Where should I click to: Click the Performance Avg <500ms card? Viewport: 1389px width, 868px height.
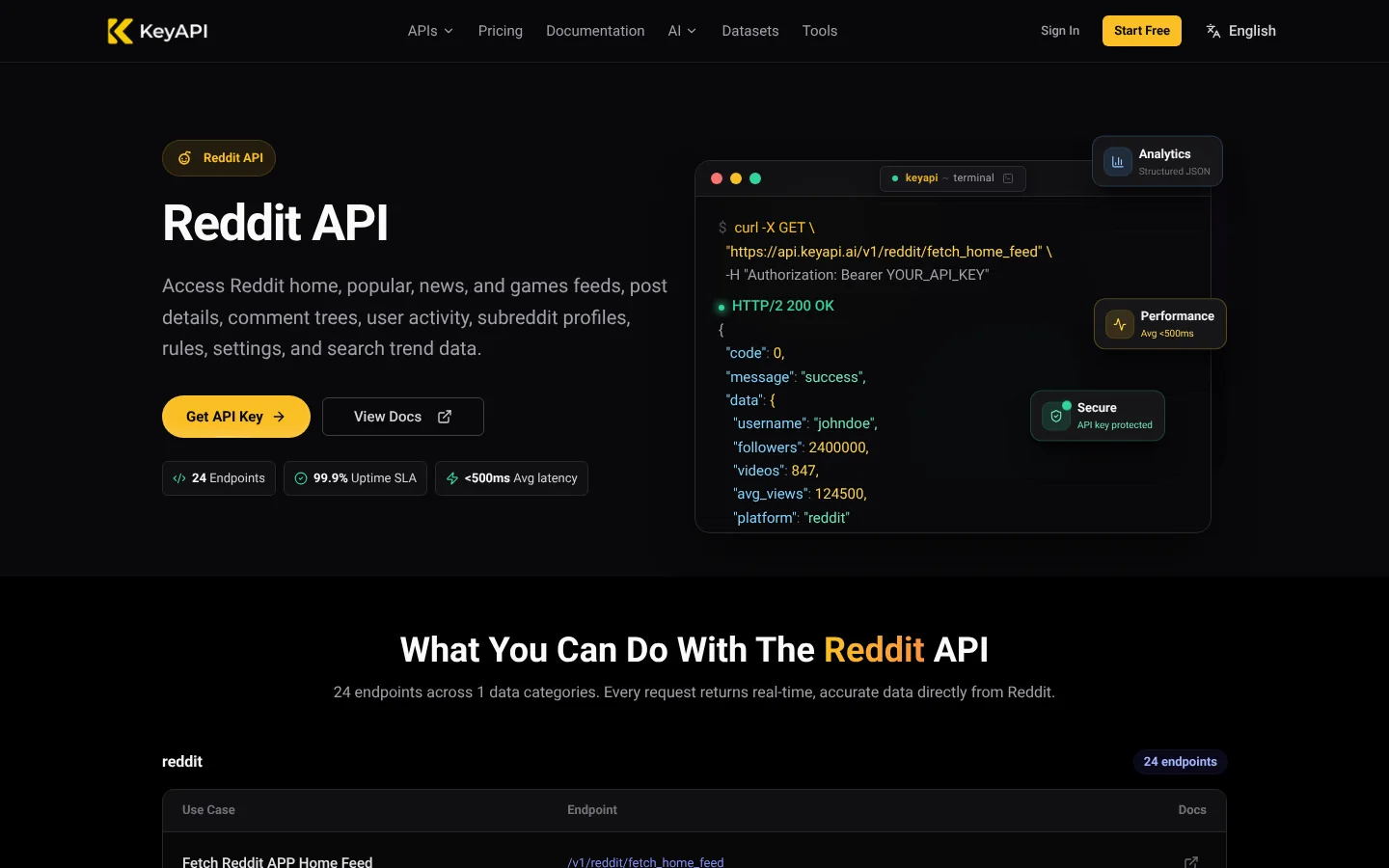pos(1160,324)
